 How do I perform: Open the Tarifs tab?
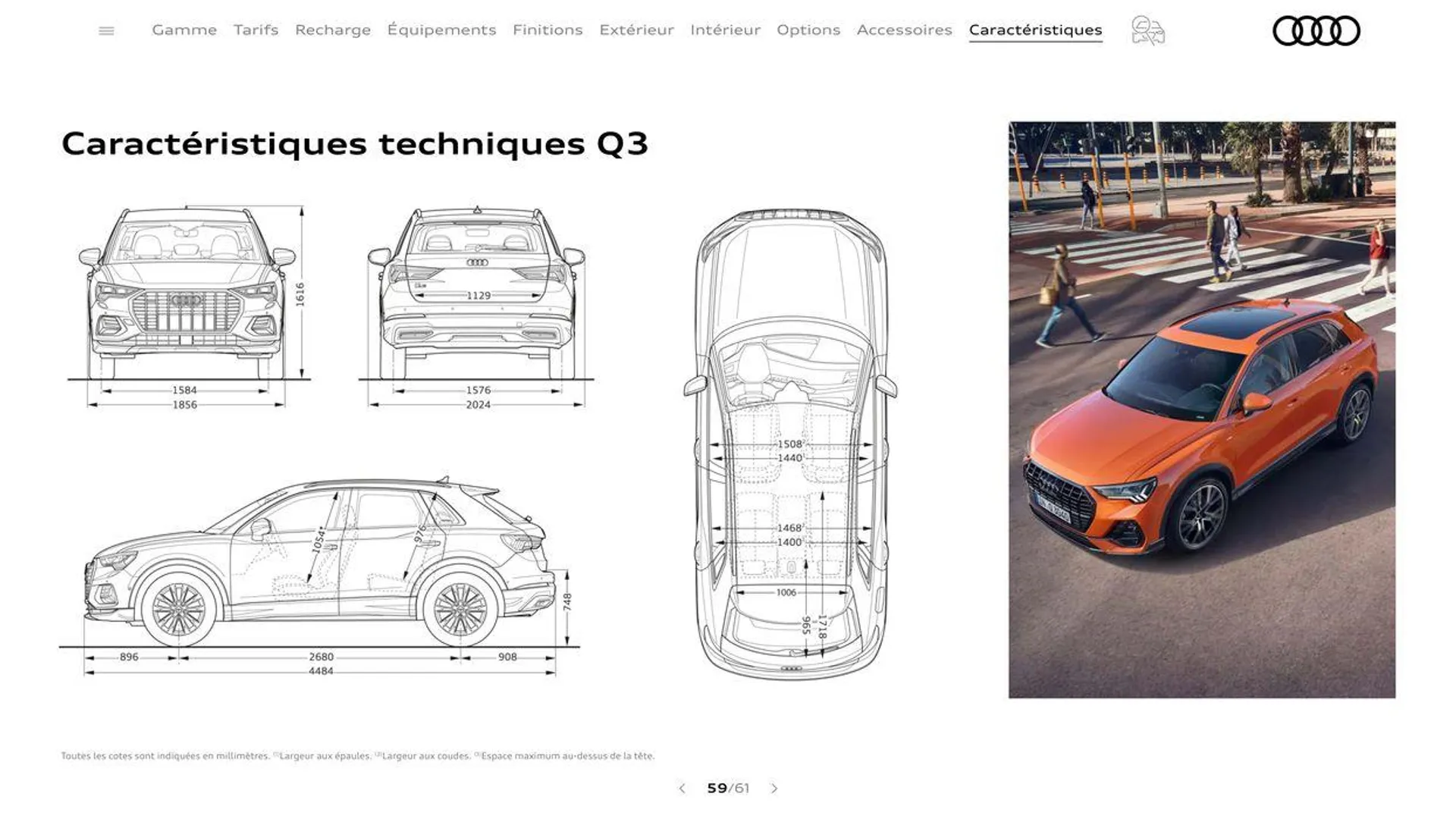256,30
